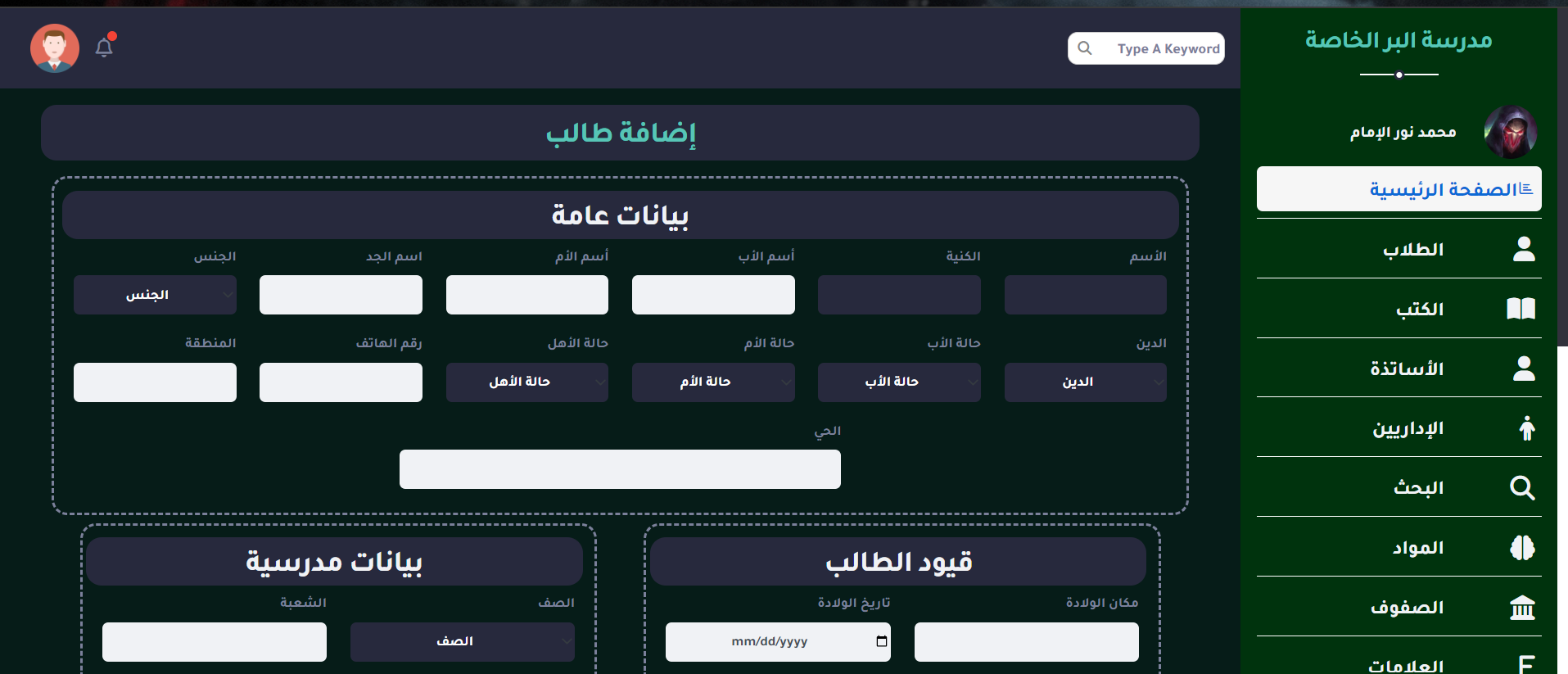
Task: Open the البحث sidebar item
Action: 1418,488
